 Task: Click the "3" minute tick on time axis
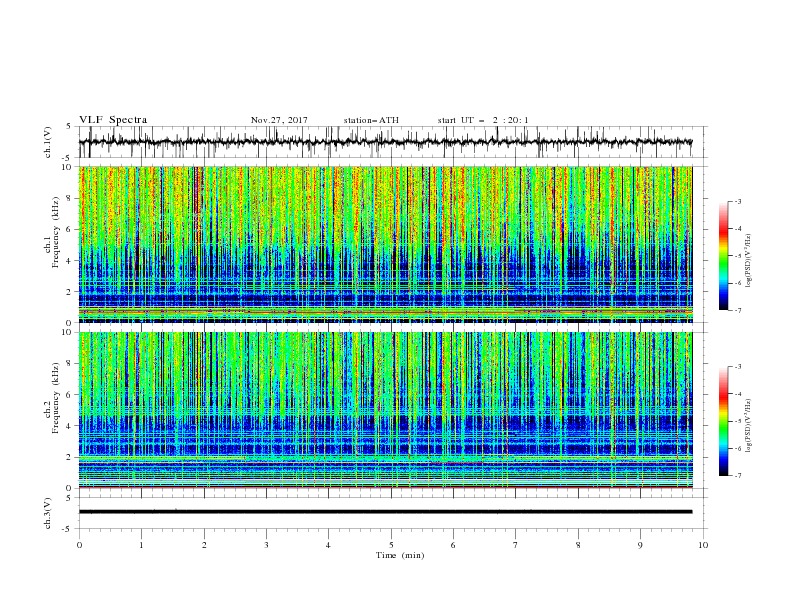click(x=266, y=545)
